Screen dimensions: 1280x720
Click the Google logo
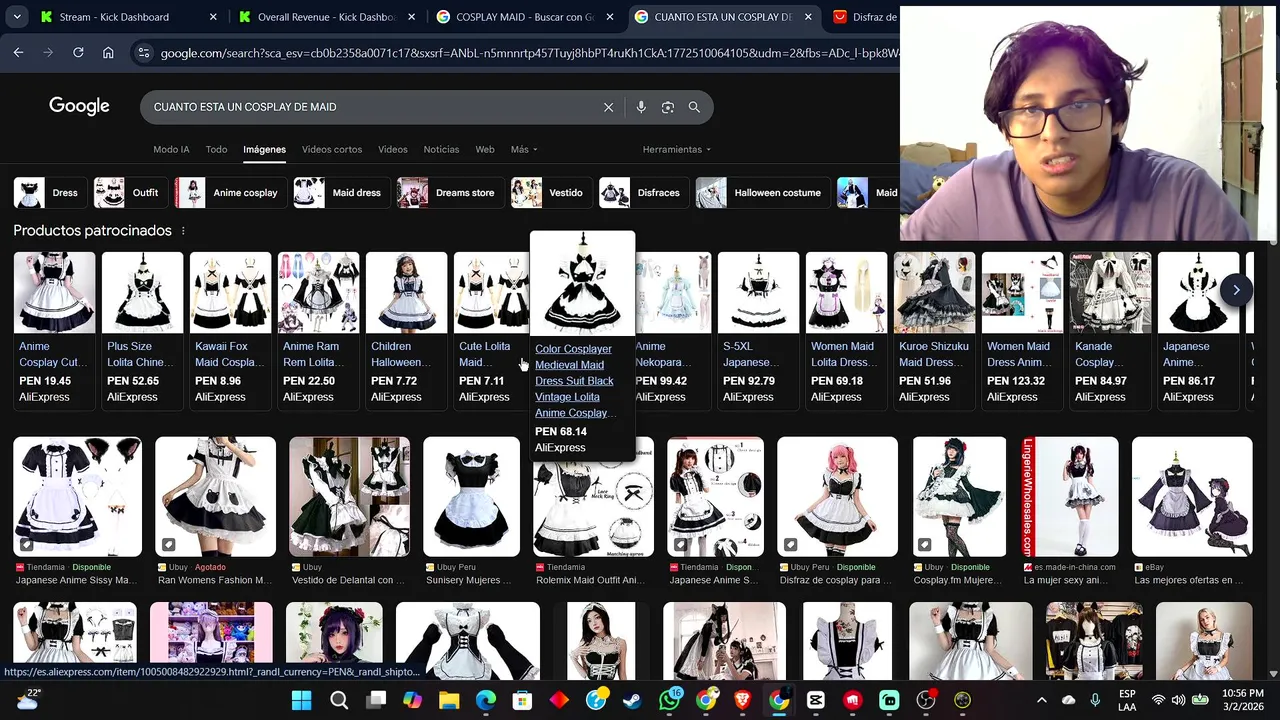pos(79,106)
